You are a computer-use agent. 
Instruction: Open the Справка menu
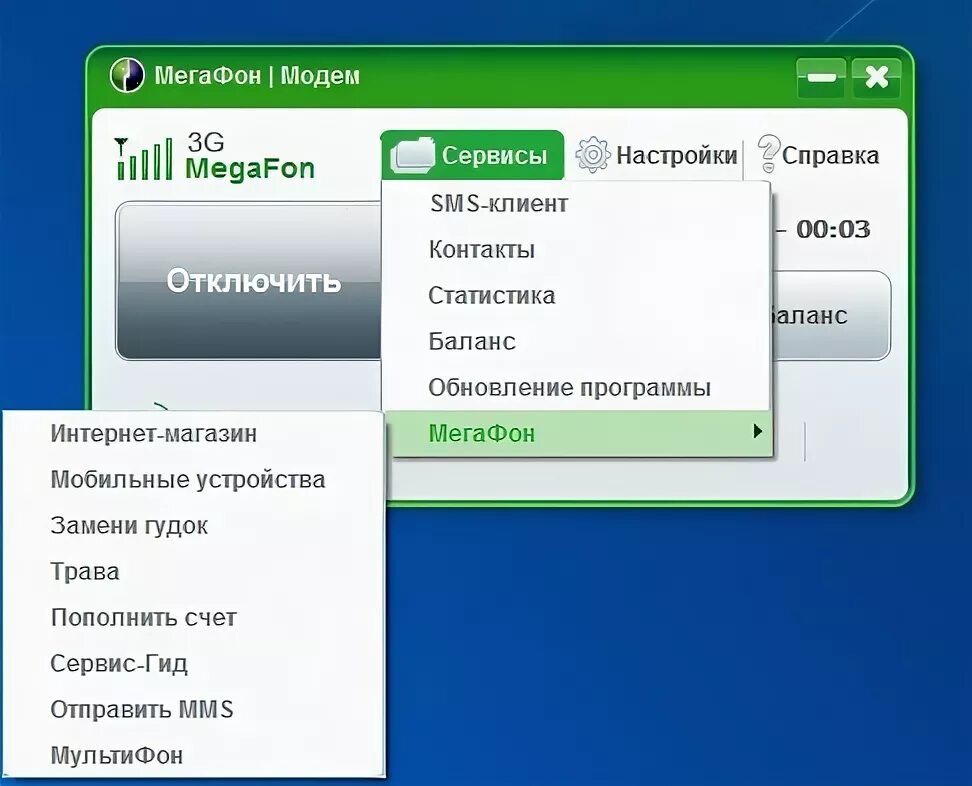point(818,154)
